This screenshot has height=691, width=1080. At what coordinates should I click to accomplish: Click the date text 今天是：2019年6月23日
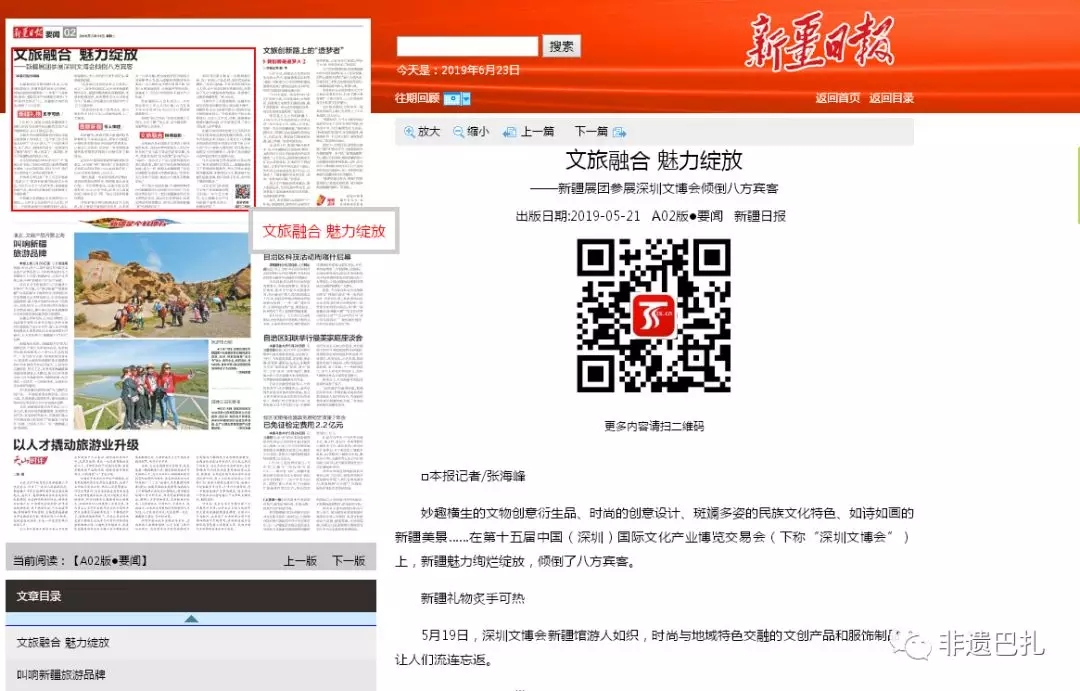point(458,70)
